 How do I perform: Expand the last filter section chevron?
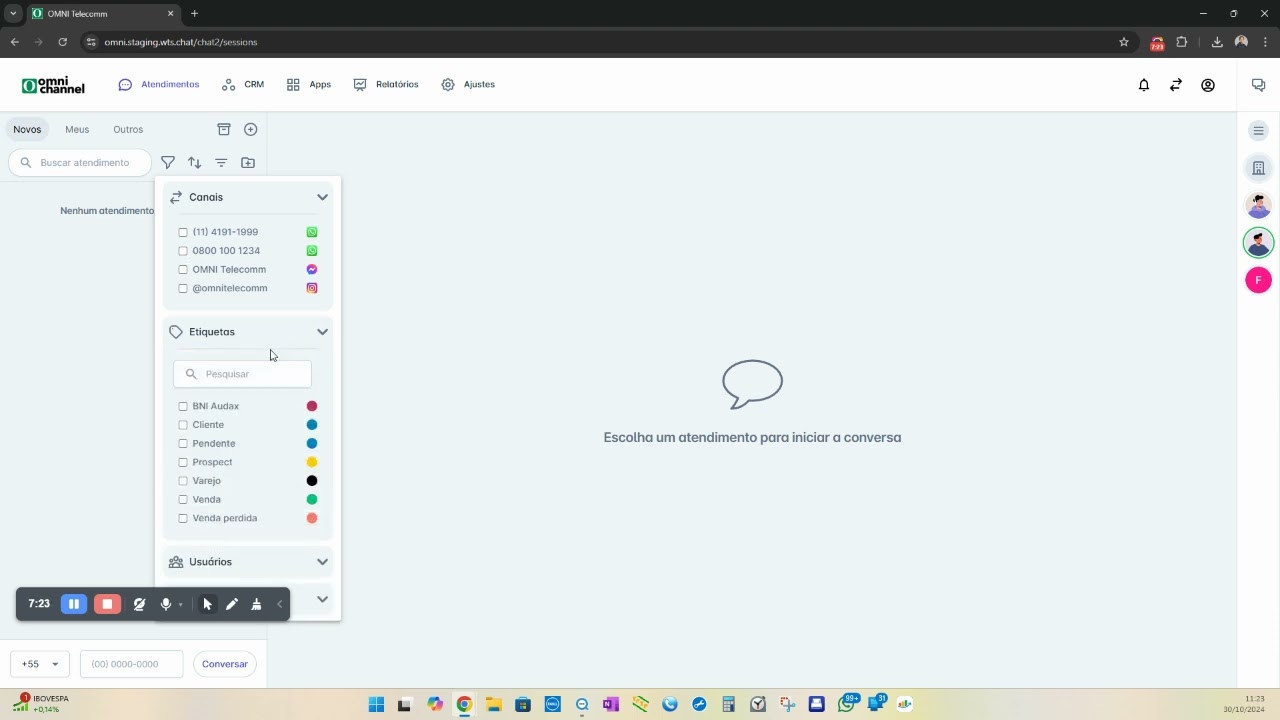coord(322,599)
